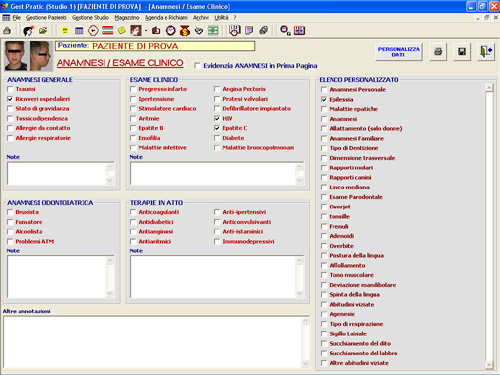
Task: Click the blue mortar bowl toolbar icon
Action: (199, 31)
